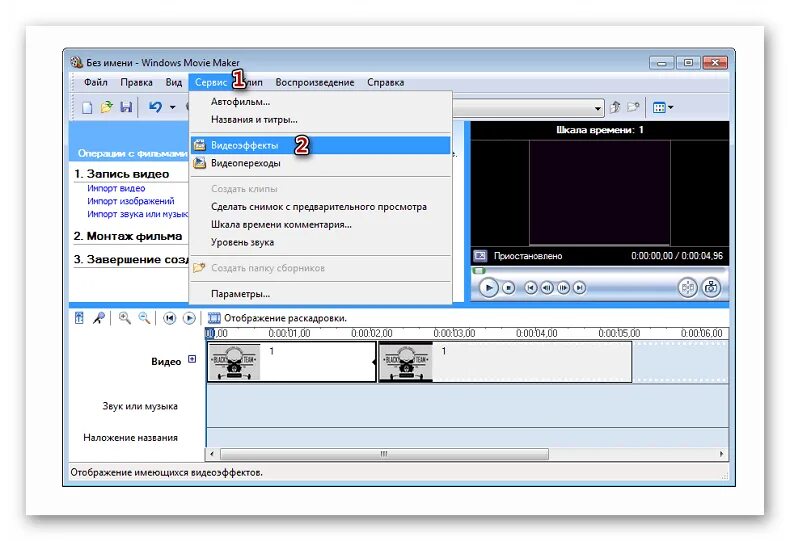Select Видеоэффекты in the Сервис menu
The height and width of the screenshot is (541, 790).
coord(320,146)
